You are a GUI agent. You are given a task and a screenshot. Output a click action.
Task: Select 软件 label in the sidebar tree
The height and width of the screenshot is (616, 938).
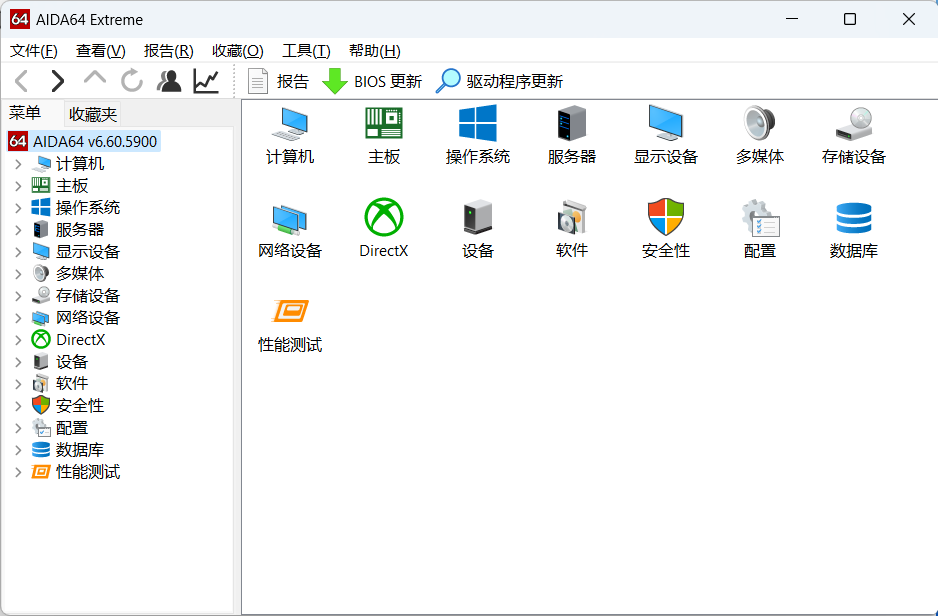coord(72,384)
